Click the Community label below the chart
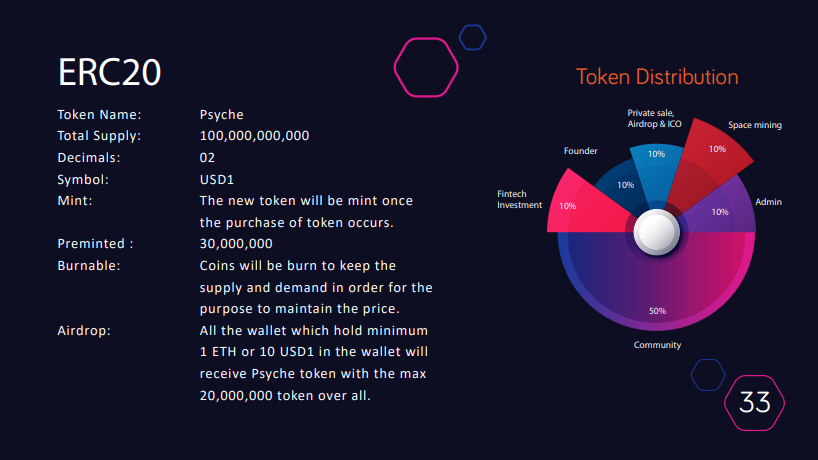The width and height of the screenshot is (818, 460). pos(657,345)
